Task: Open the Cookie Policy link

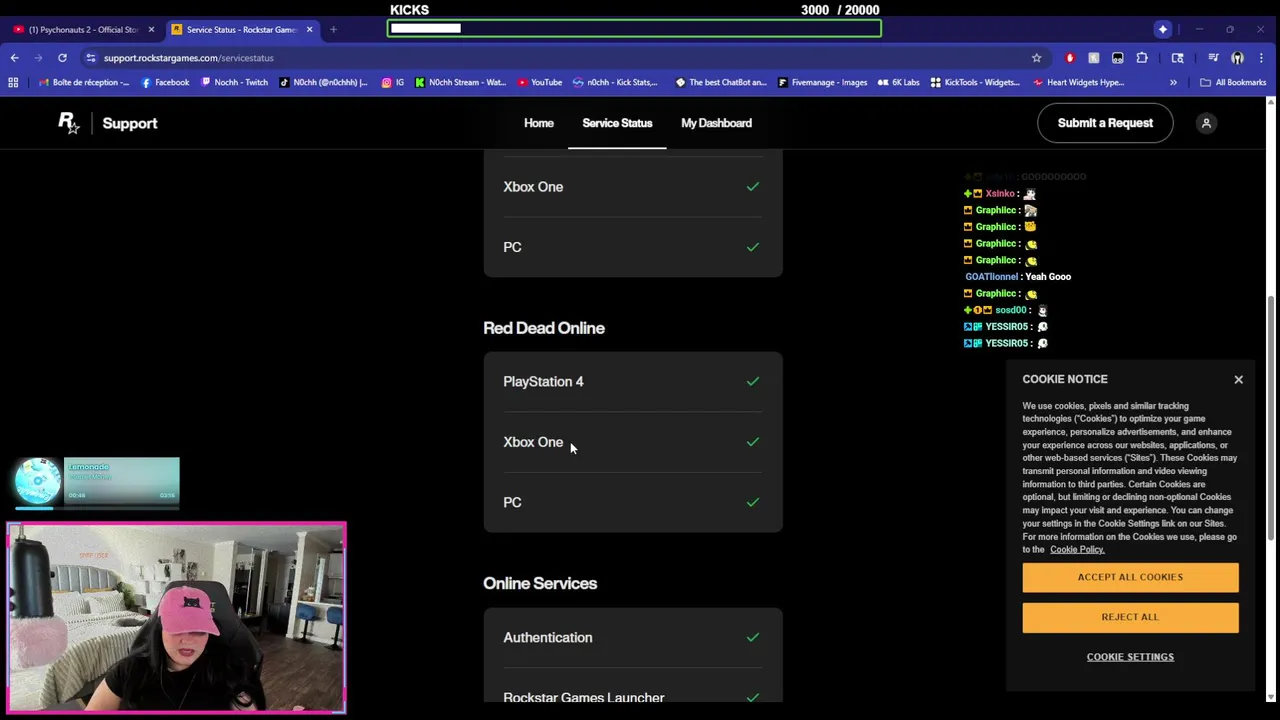Action: (x=1077, y=549)
